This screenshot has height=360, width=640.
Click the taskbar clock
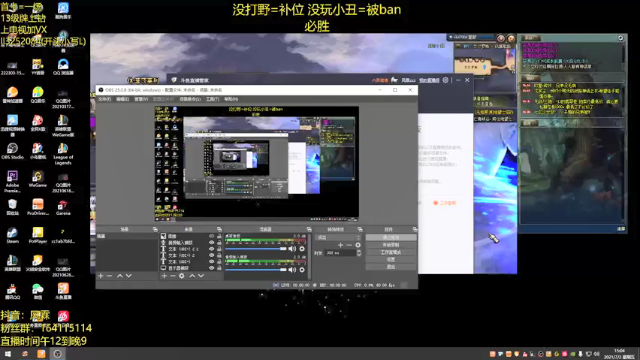620,354
